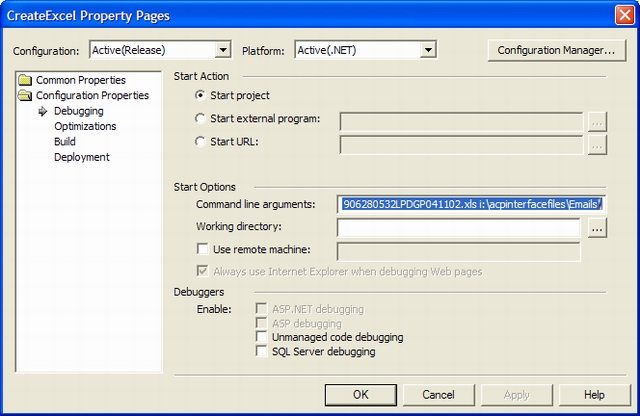The image size is (640, 416).
Task: Enable Unmanaged code debugging
Action: click(x=261, y=337)
